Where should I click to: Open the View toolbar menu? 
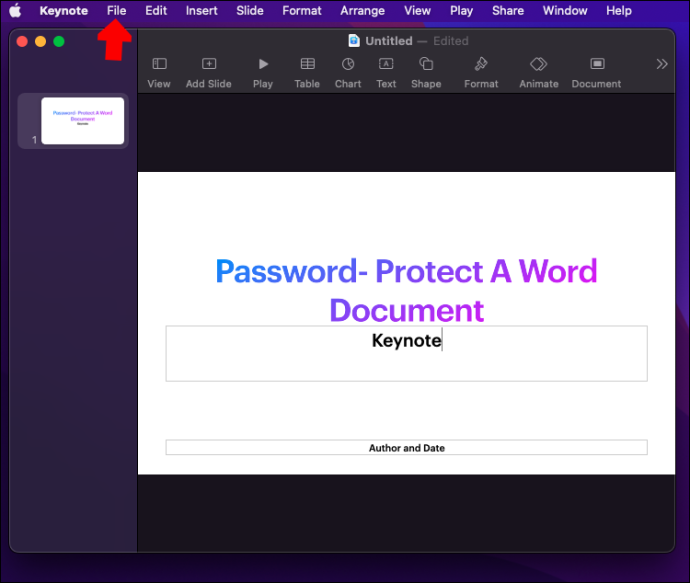(x=159, y=73)
